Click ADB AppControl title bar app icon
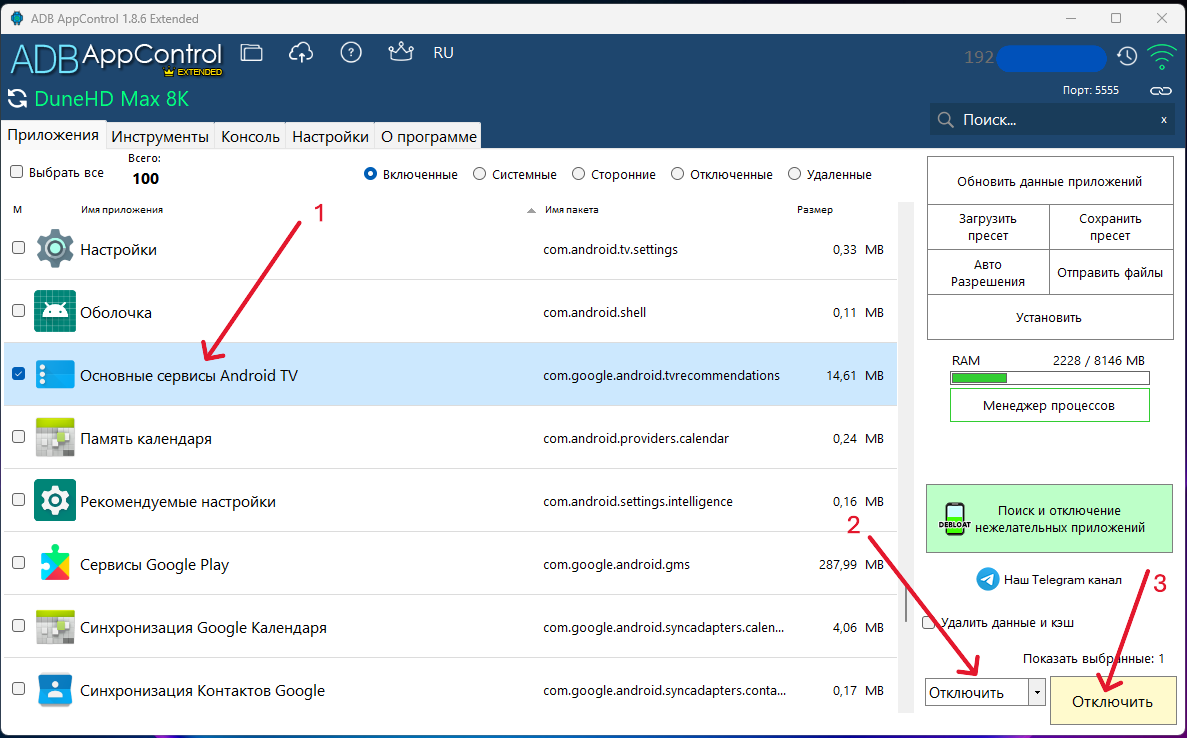The width and height of the screenshot is (1187, 738). tap(16, 18)
